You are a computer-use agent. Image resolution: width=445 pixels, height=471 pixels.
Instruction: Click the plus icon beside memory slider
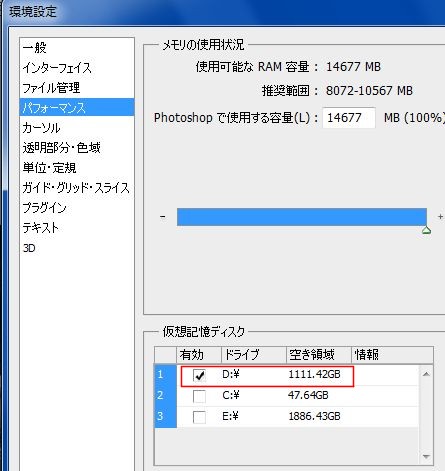pyautogui.click(x=440, y=217)
